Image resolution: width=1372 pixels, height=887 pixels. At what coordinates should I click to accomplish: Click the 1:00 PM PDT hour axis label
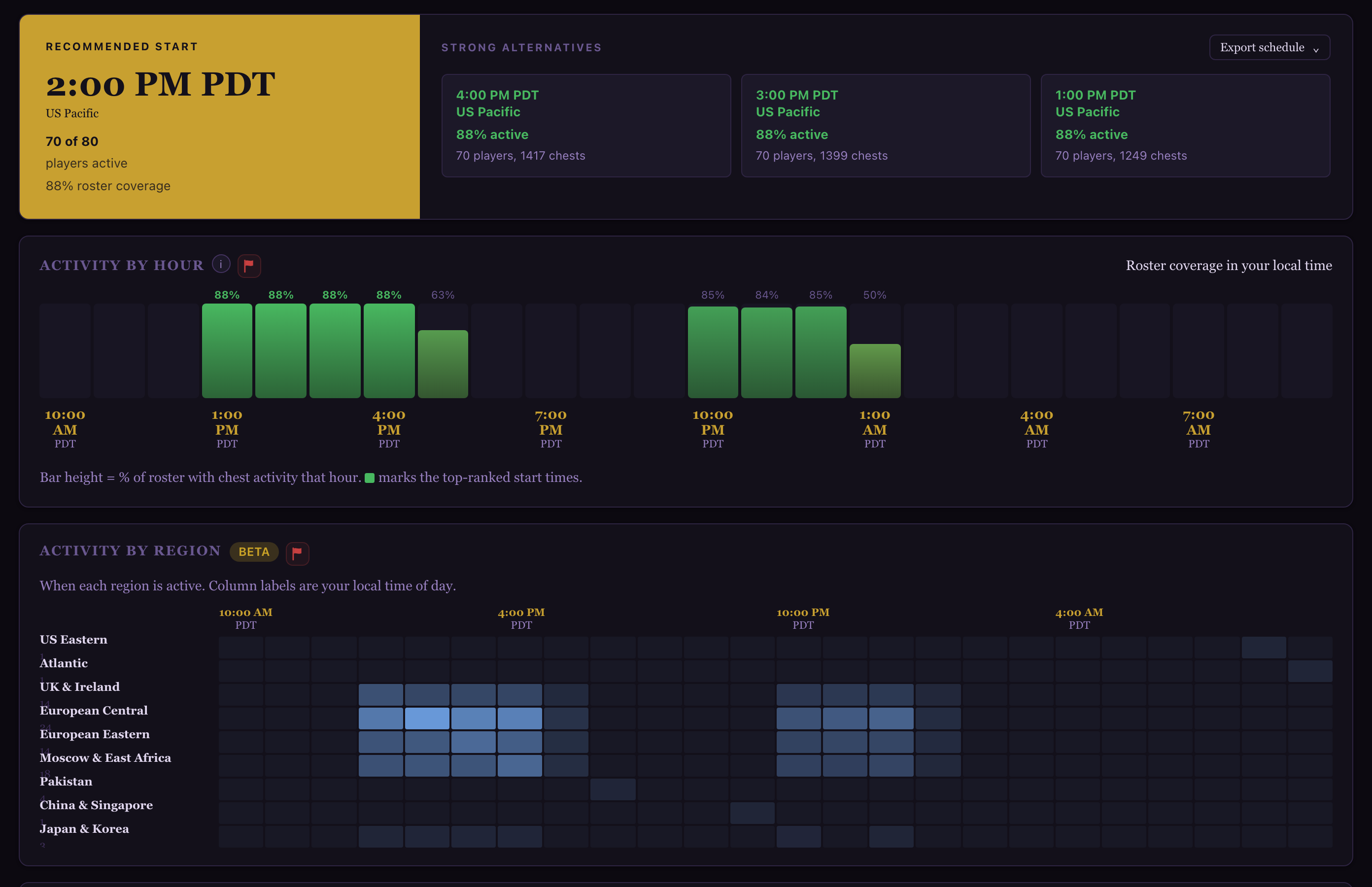tap(227, 429)
